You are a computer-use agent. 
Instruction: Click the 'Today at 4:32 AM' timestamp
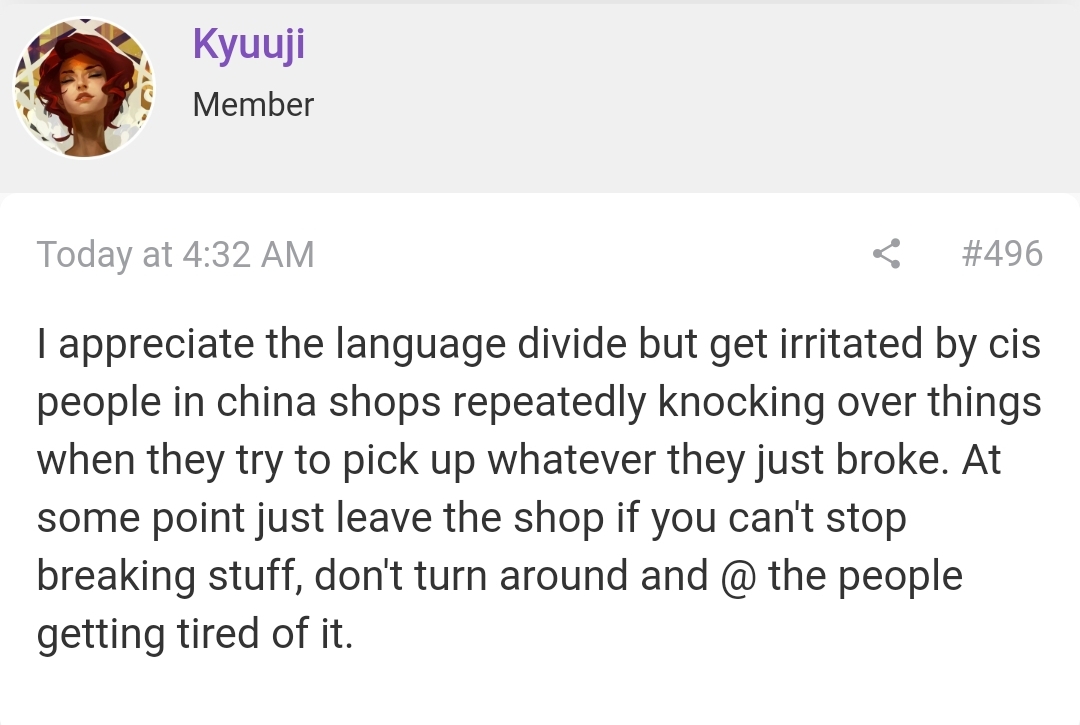[x=176, y=254]
